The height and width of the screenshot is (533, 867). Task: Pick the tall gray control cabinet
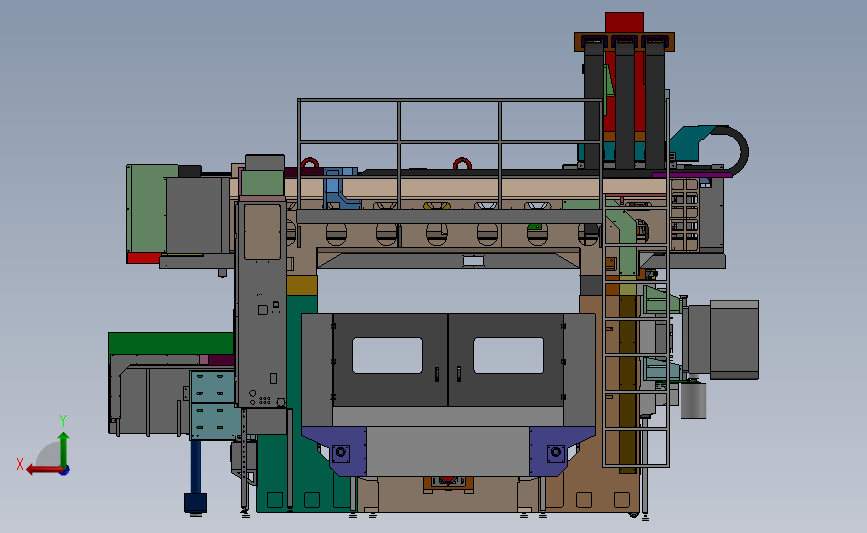260,304
